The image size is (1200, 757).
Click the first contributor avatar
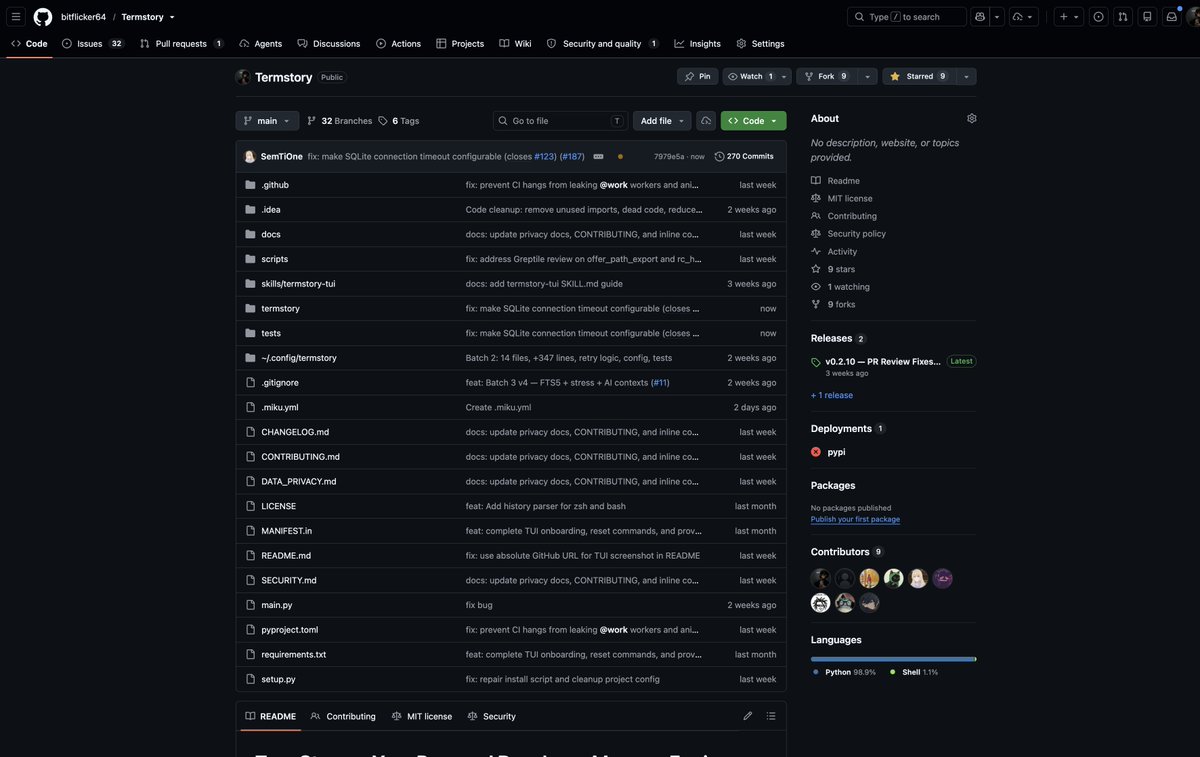[821, 578]
